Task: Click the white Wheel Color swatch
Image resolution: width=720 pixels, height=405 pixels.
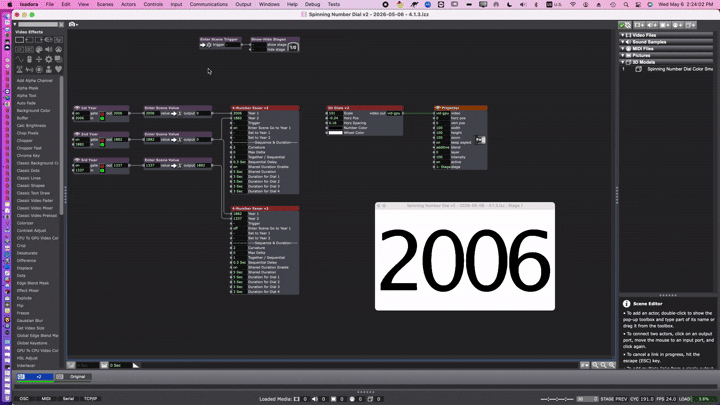Action: 336,133
